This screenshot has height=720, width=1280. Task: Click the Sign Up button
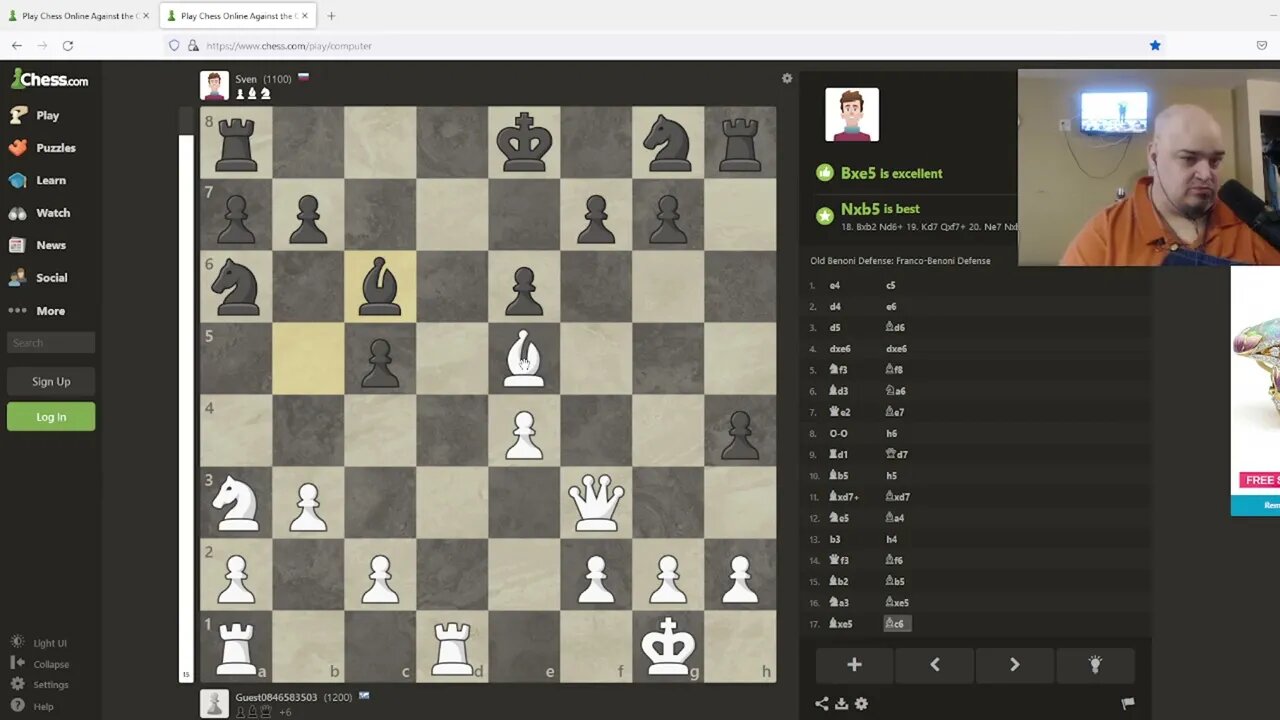coord(51,381)
